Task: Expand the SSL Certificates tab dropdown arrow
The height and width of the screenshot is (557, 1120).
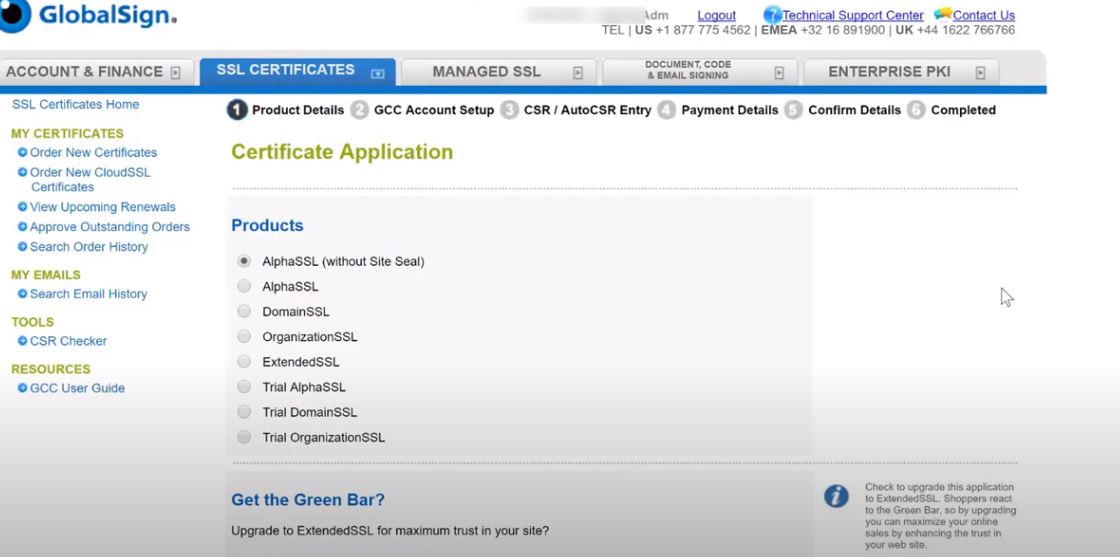Action: 378,72
